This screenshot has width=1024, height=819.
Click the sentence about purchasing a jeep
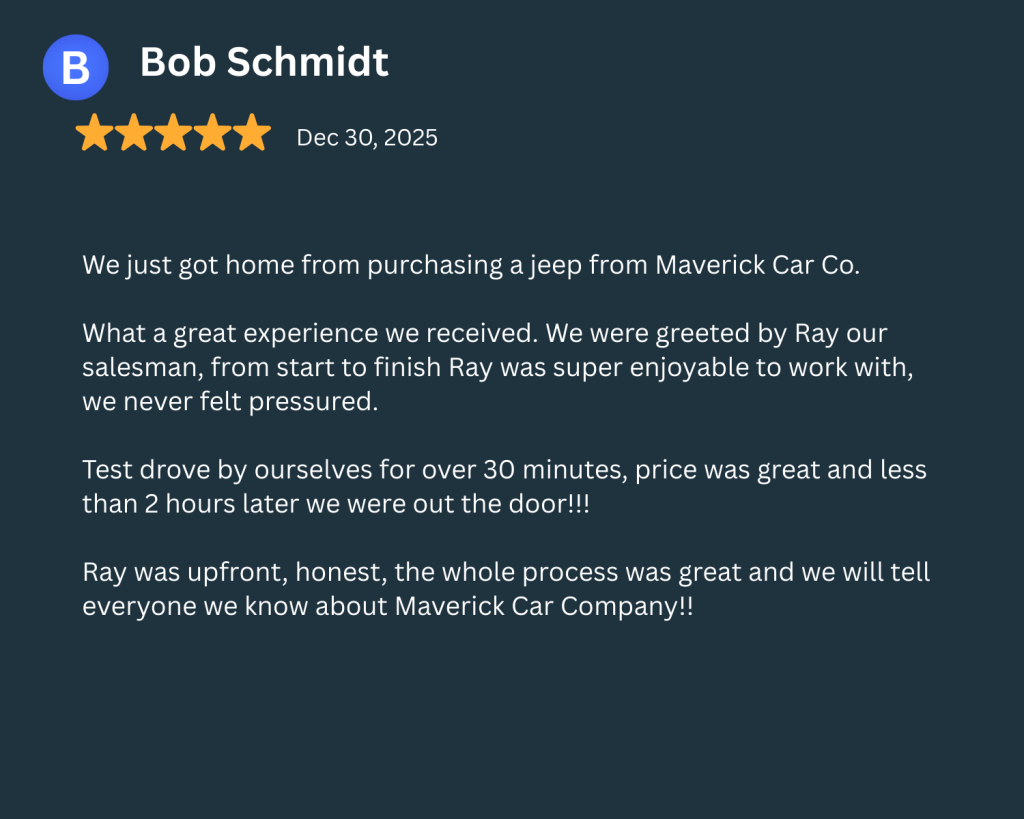470,266
